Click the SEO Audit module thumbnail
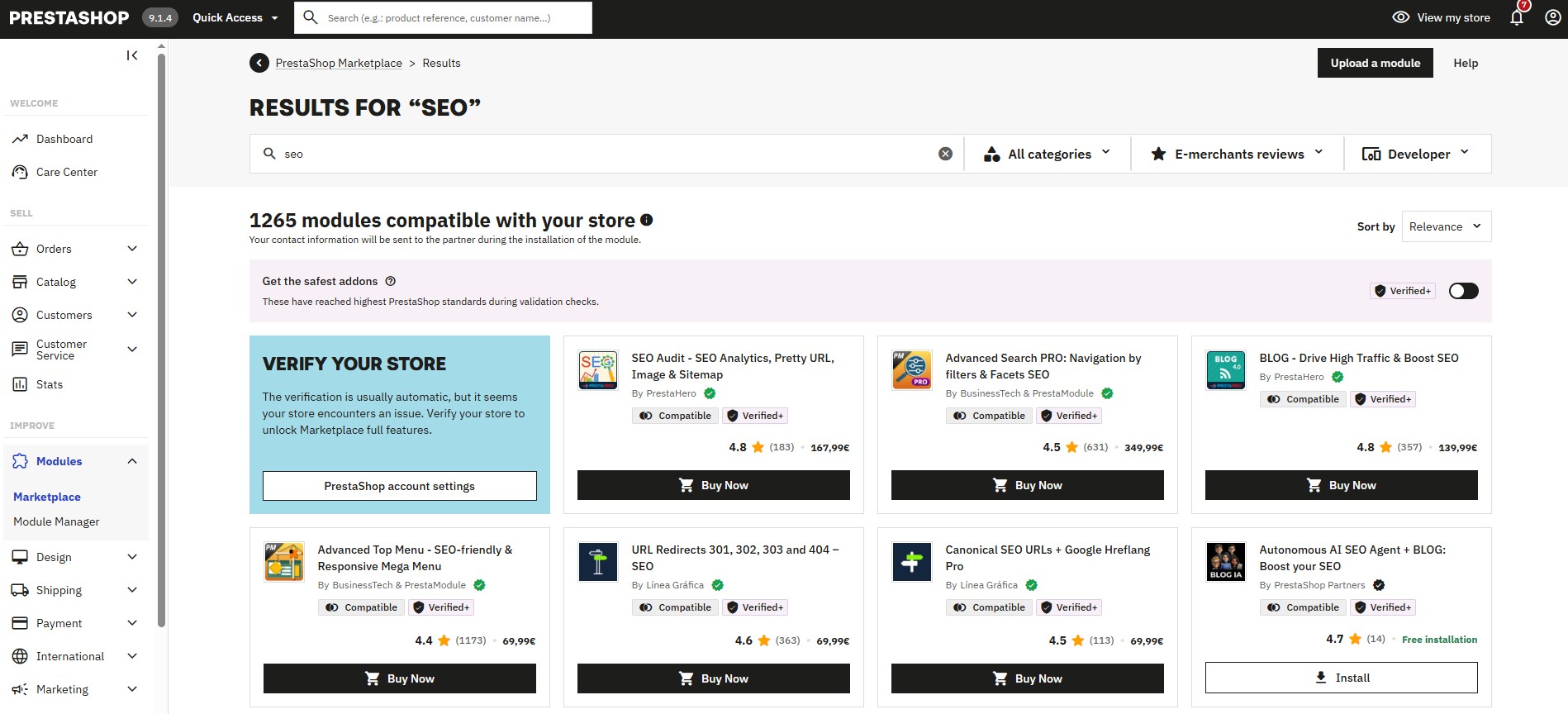This screenshot has width=1568, height=714. pyautogui.click(x=598, y=370)
